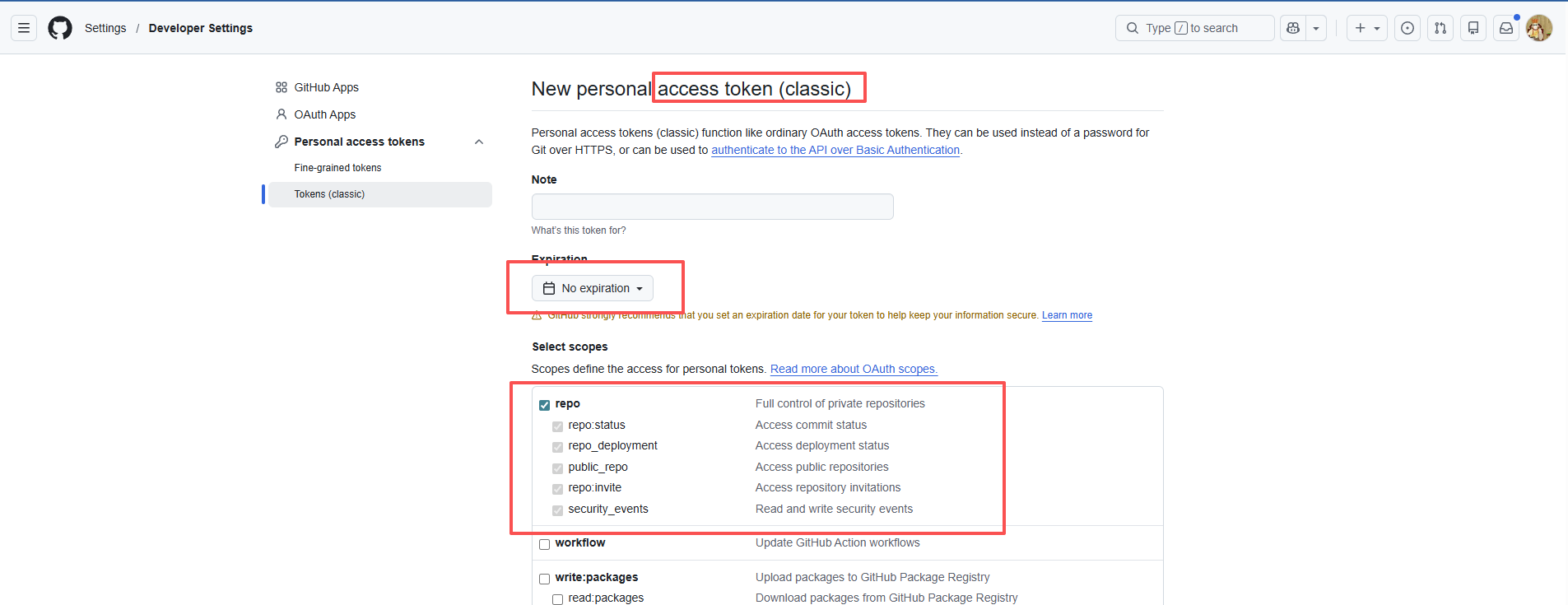Viewport: 1568px width, 605px height.
Task: Click "Download packages from GitHub Package Registry"
Action: pyautogui.click(x=886, y=598)
